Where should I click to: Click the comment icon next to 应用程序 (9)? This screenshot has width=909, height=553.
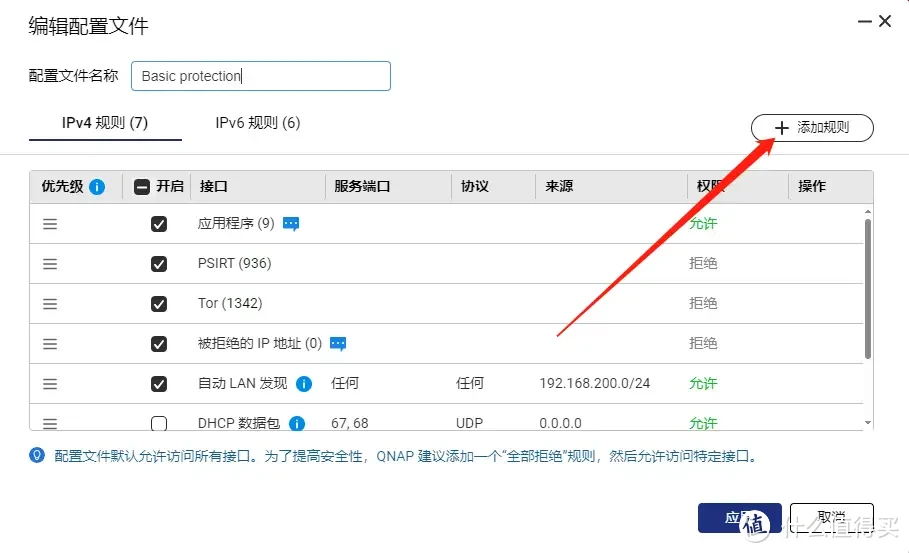coord(291,224)
